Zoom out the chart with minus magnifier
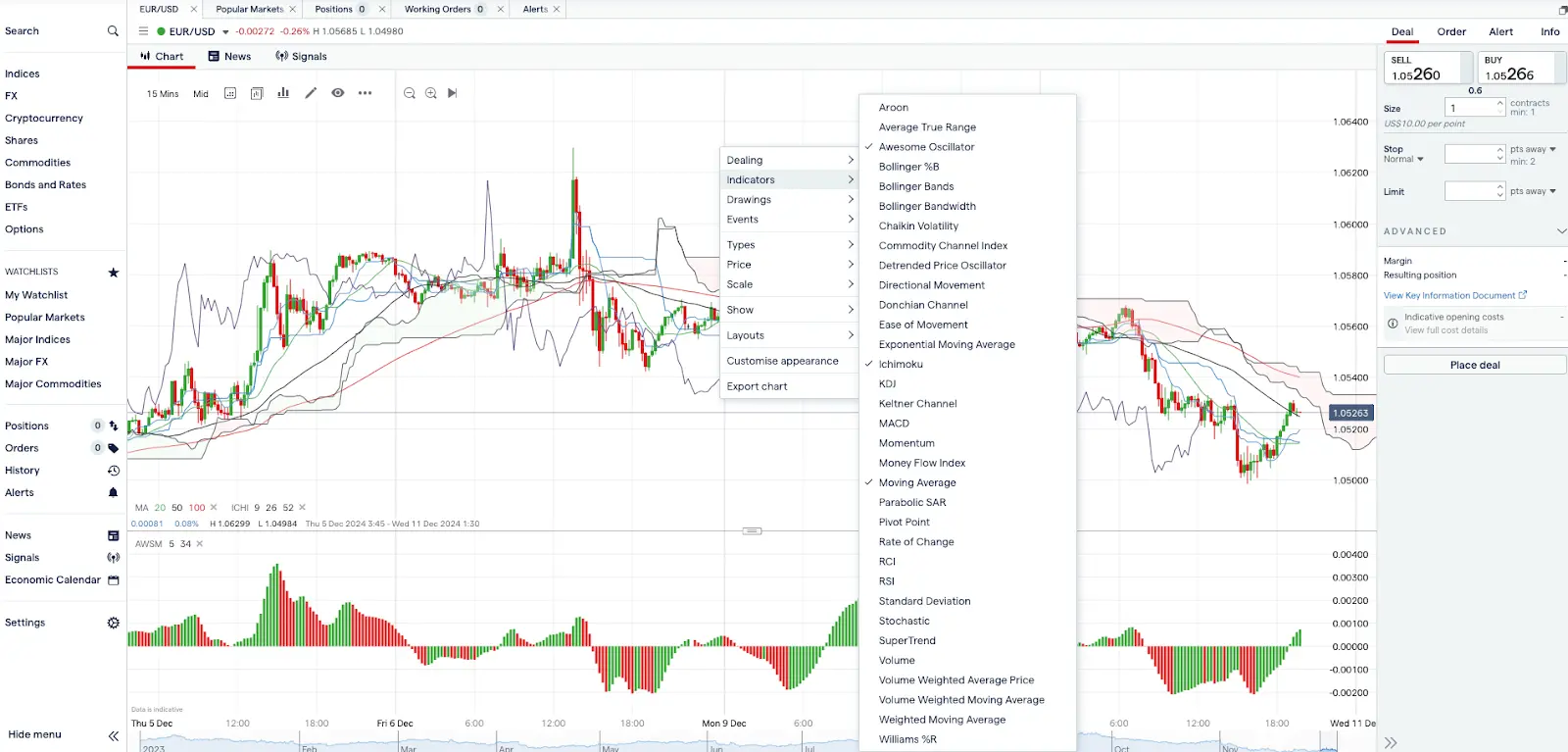Viewport: 1568px width, 752px height. (x=410, y=93)
